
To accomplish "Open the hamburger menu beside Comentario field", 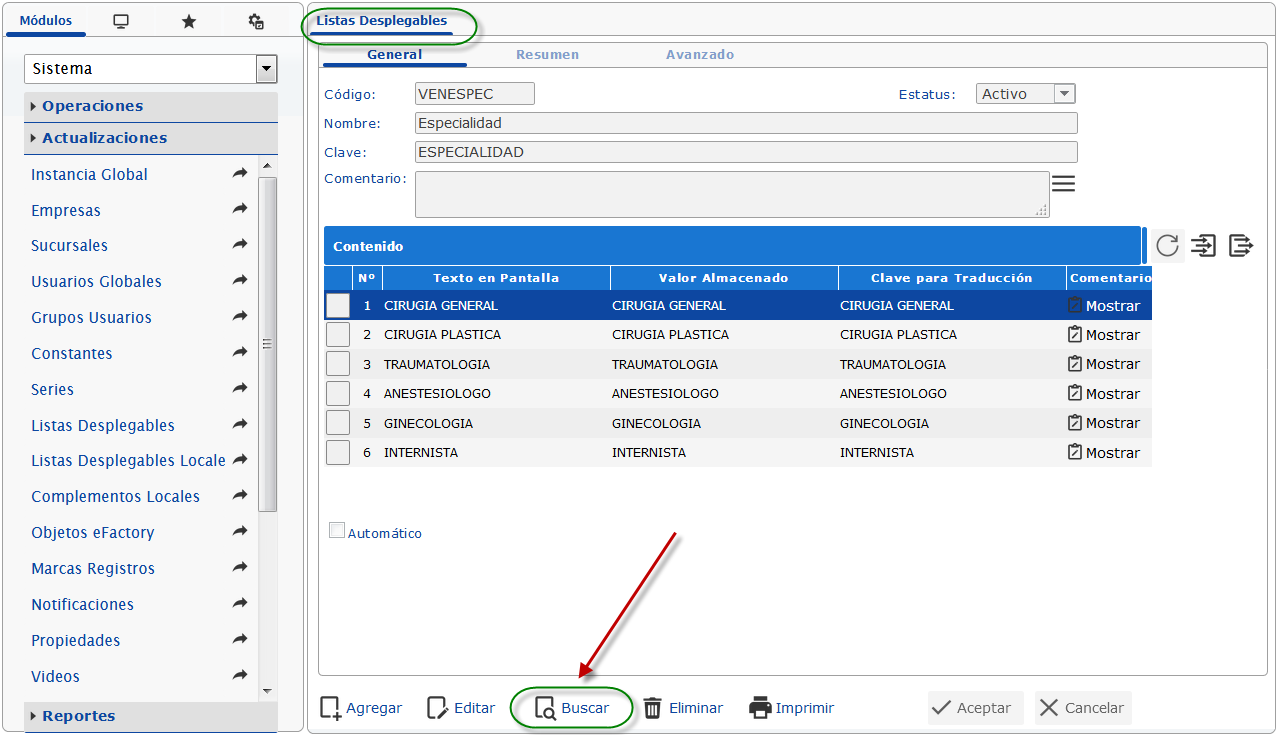I will point(1063,184).
